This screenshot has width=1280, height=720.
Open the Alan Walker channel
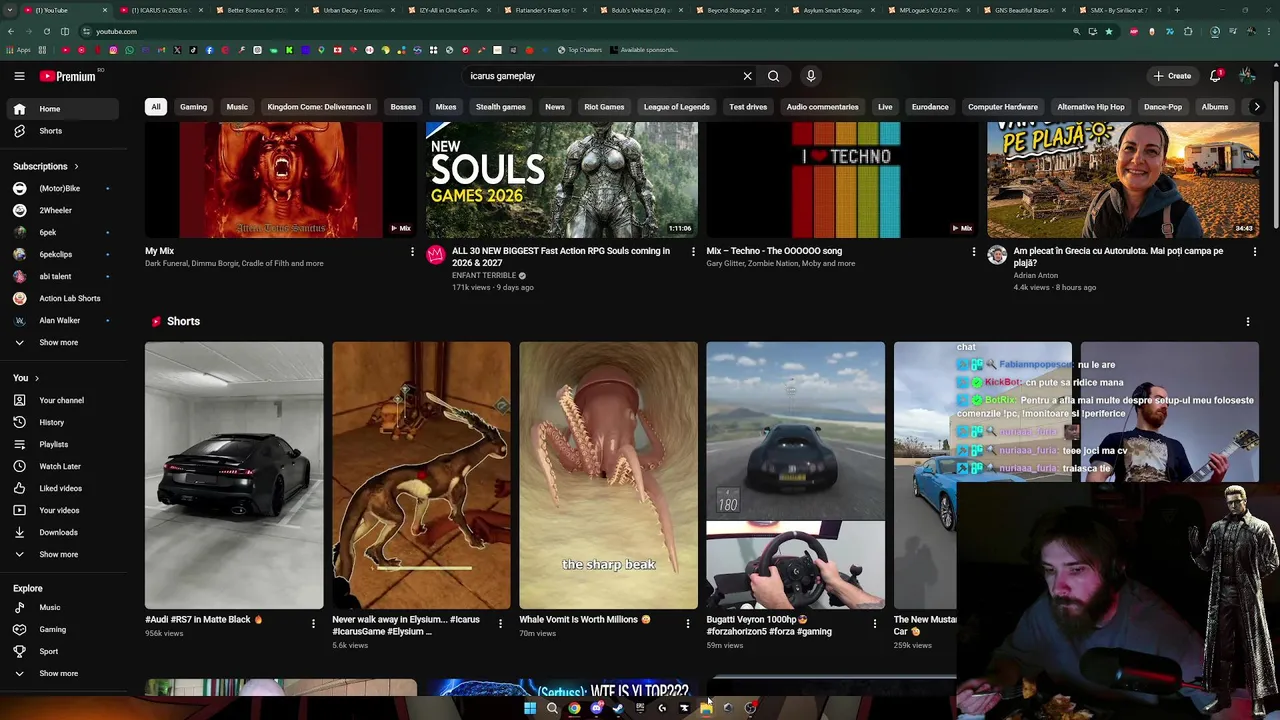point(64,320)
